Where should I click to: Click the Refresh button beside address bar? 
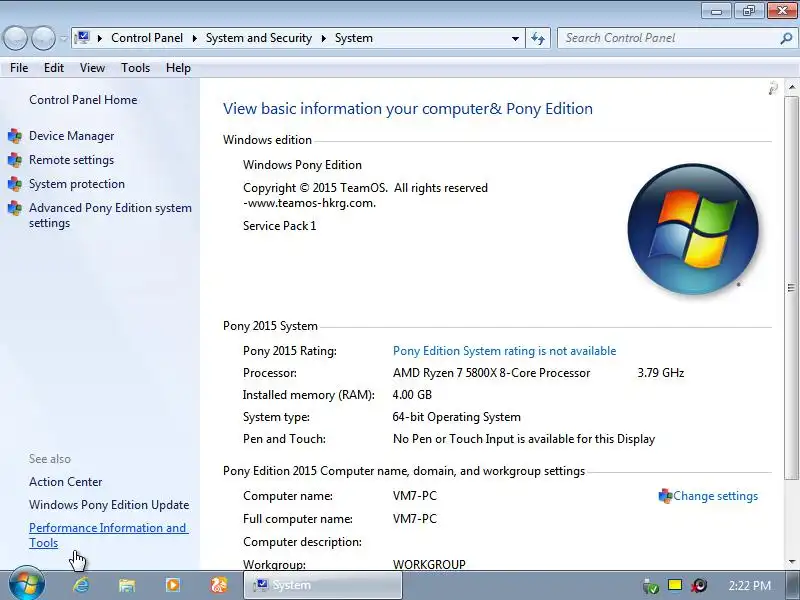coord(538,38)
